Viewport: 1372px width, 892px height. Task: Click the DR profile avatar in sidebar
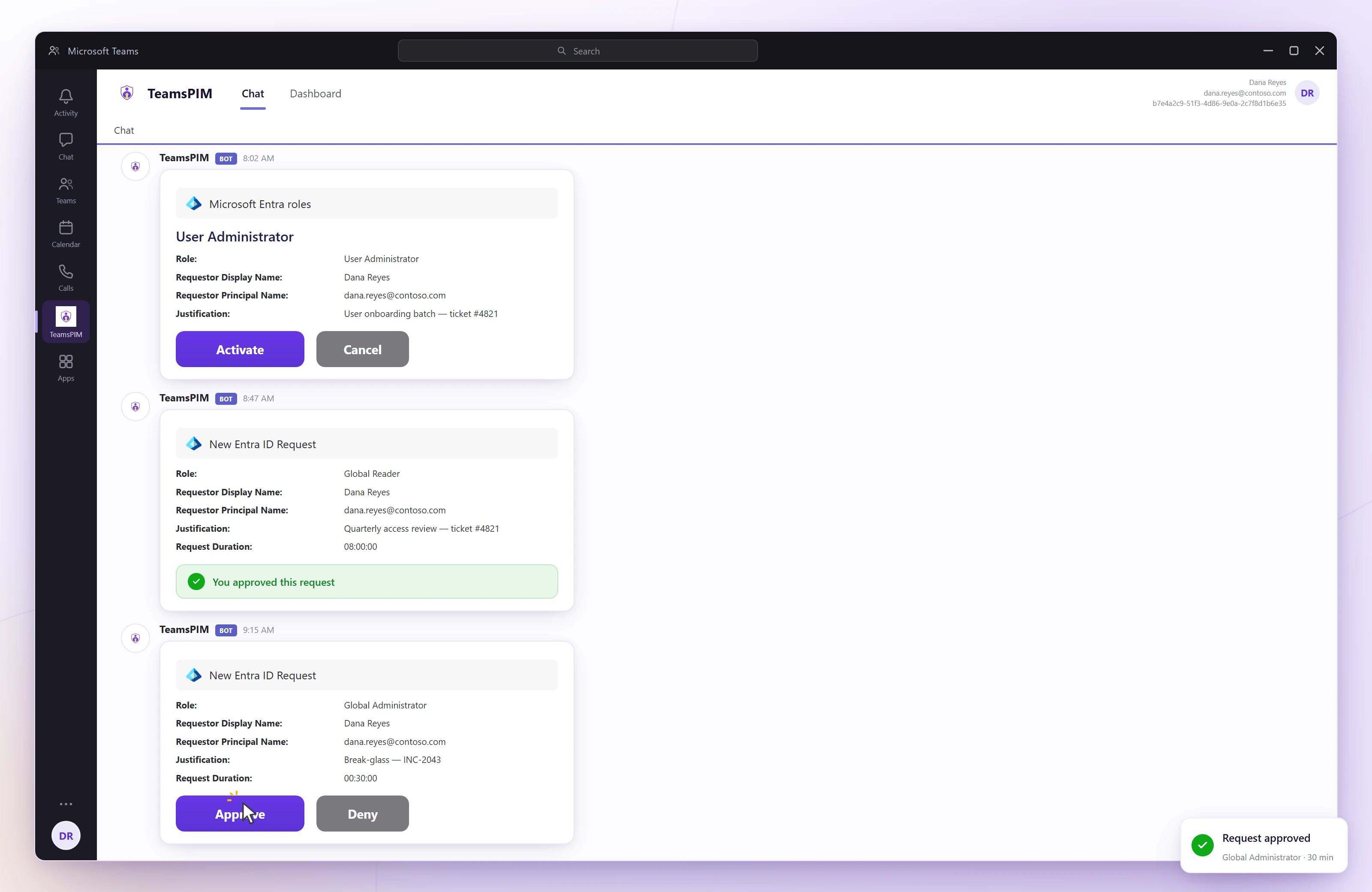66,835
